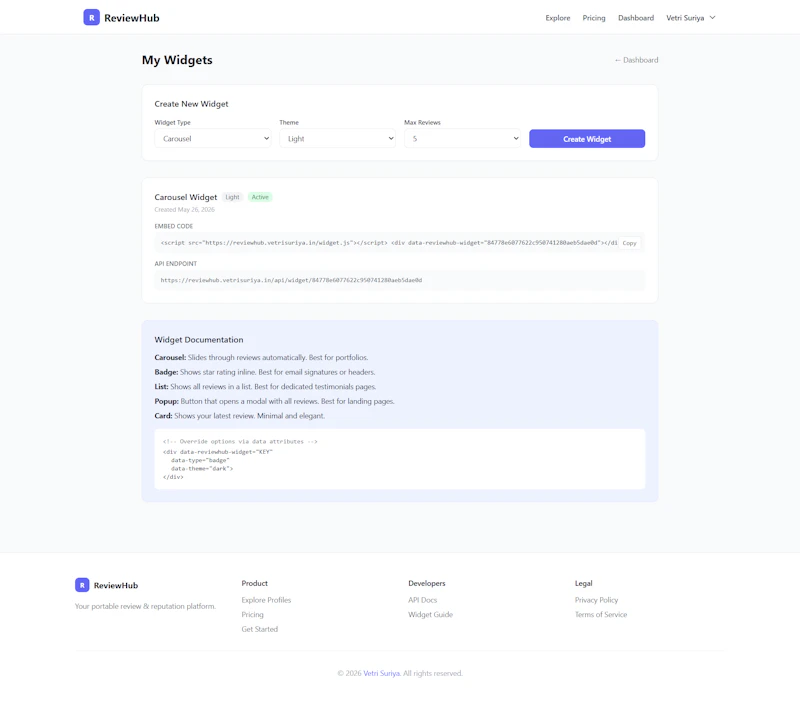800x703 pixels.
Task: Click the Widget Documentation heading
Action: pos(199,340)
